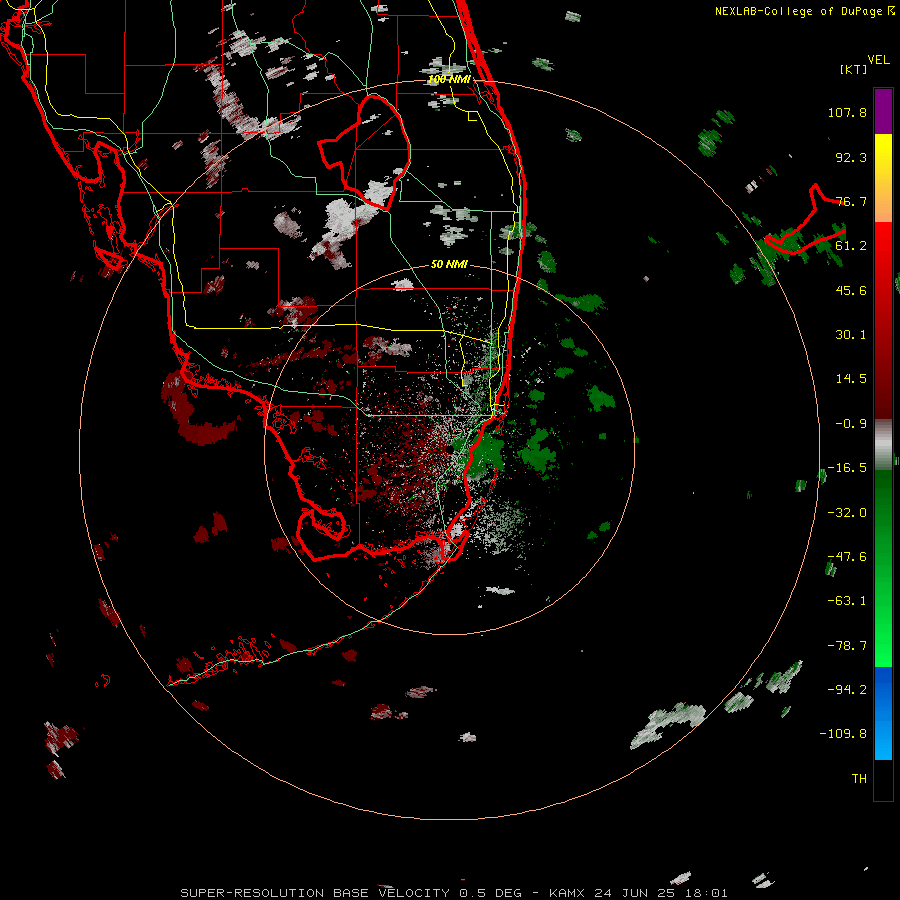
Task: Click the VEL label above the color scale
Action: tap(878, 60)
